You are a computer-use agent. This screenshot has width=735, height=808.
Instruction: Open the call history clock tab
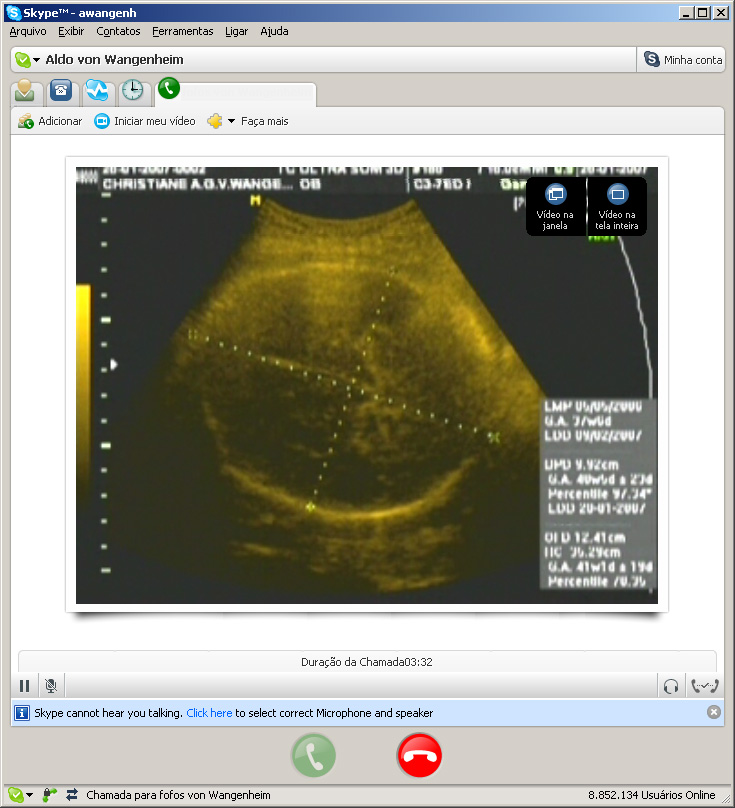(132, 91)
